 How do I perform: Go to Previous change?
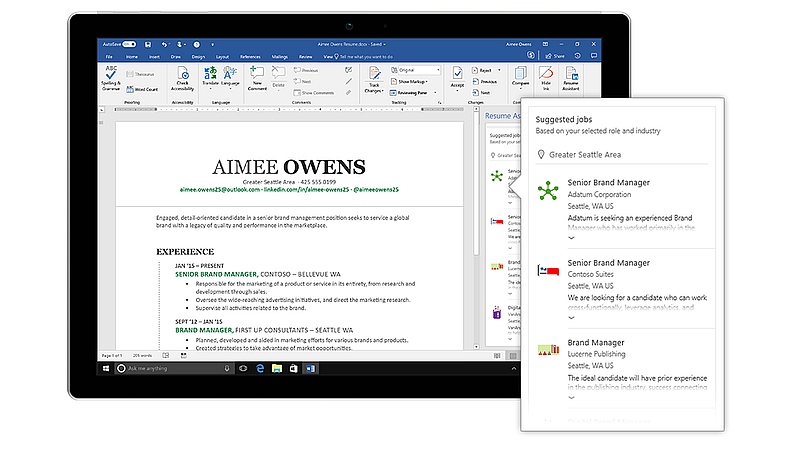(485, 82)
